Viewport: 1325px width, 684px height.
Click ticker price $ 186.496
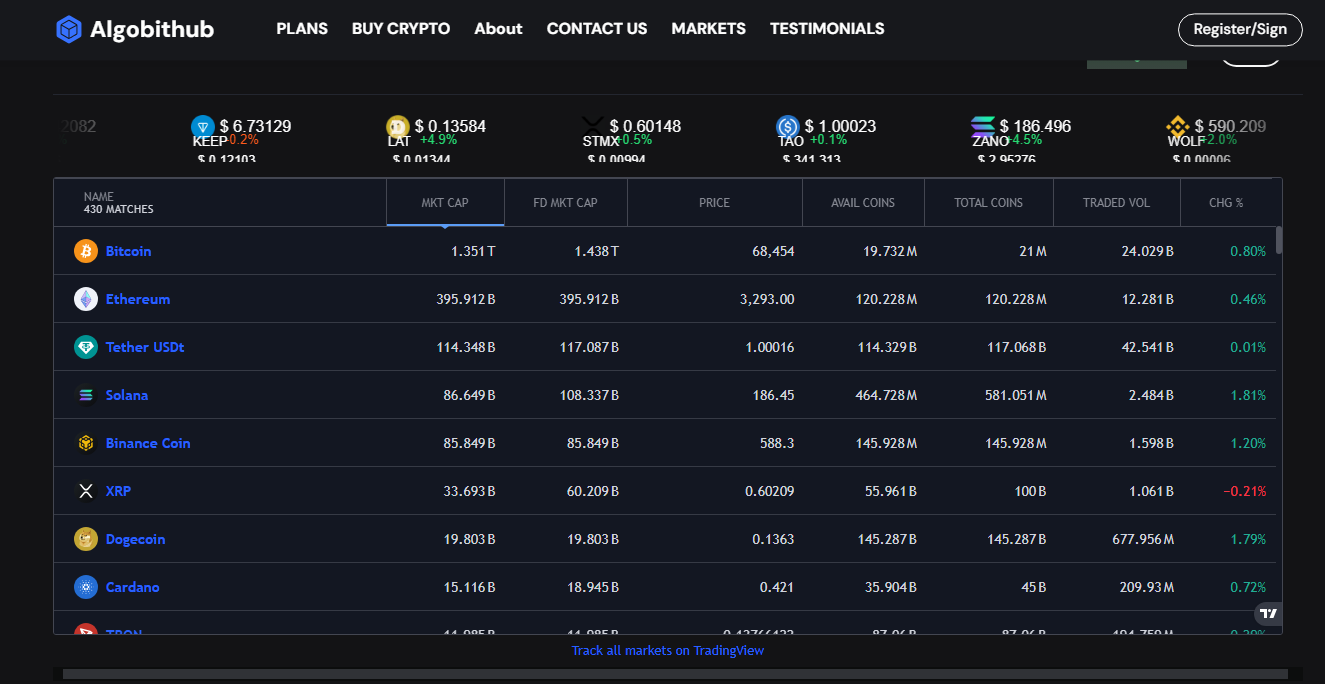point(1035,126)
